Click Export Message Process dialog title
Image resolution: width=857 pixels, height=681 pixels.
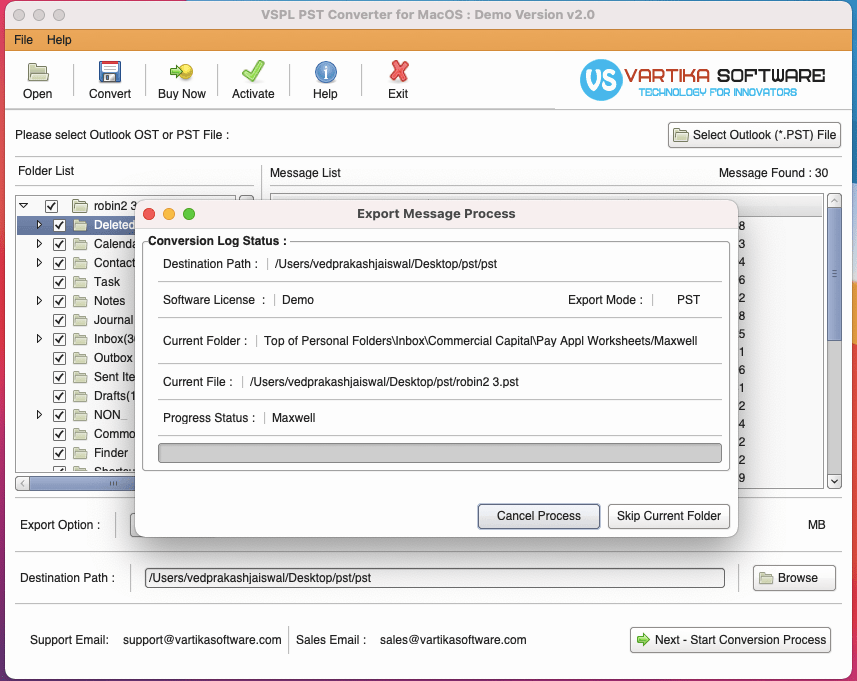436,214
